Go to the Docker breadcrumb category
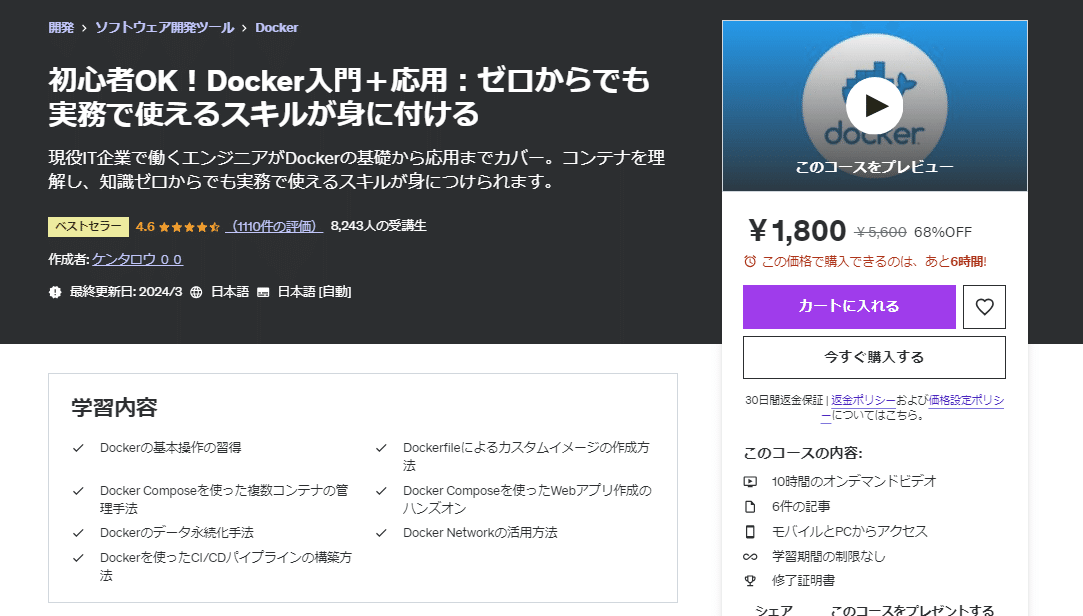Viewport: 1083px width, 616px height. [276, 28]
